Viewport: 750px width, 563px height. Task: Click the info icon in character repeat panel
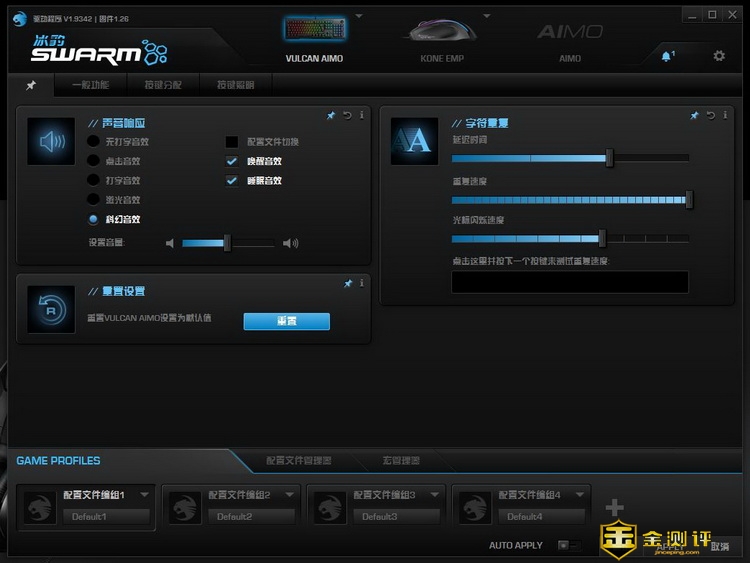coord(724,116)
